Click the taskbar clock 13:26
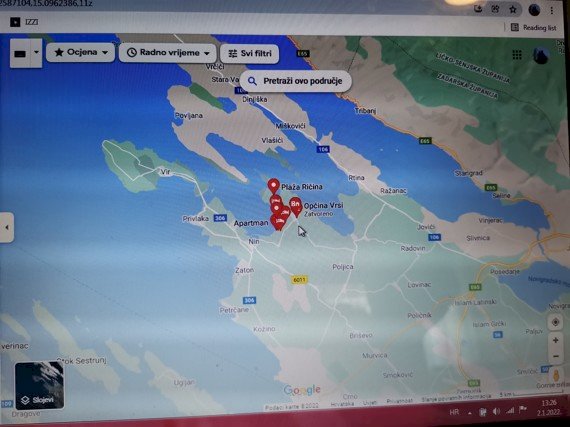The width and height of the screenshot is (570, 427). [x=549, y=403]
